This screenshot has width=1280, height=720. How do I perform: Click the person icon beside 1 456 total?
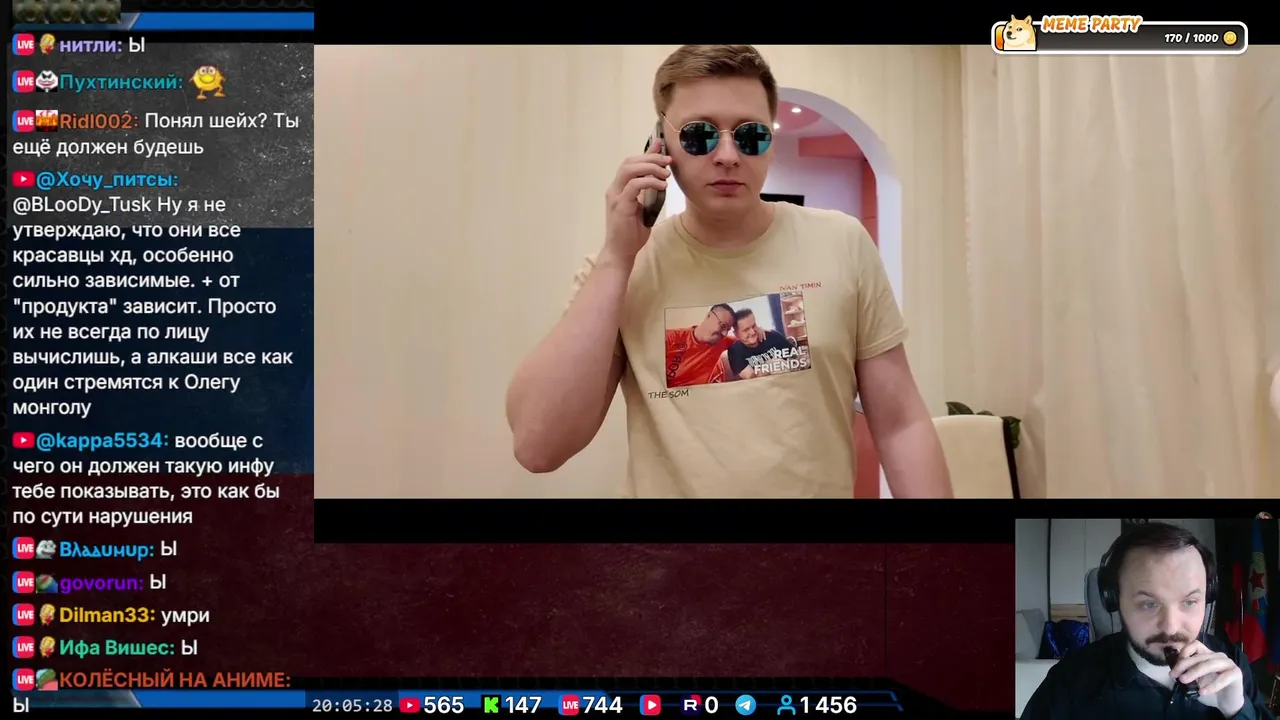pos(786,705)
